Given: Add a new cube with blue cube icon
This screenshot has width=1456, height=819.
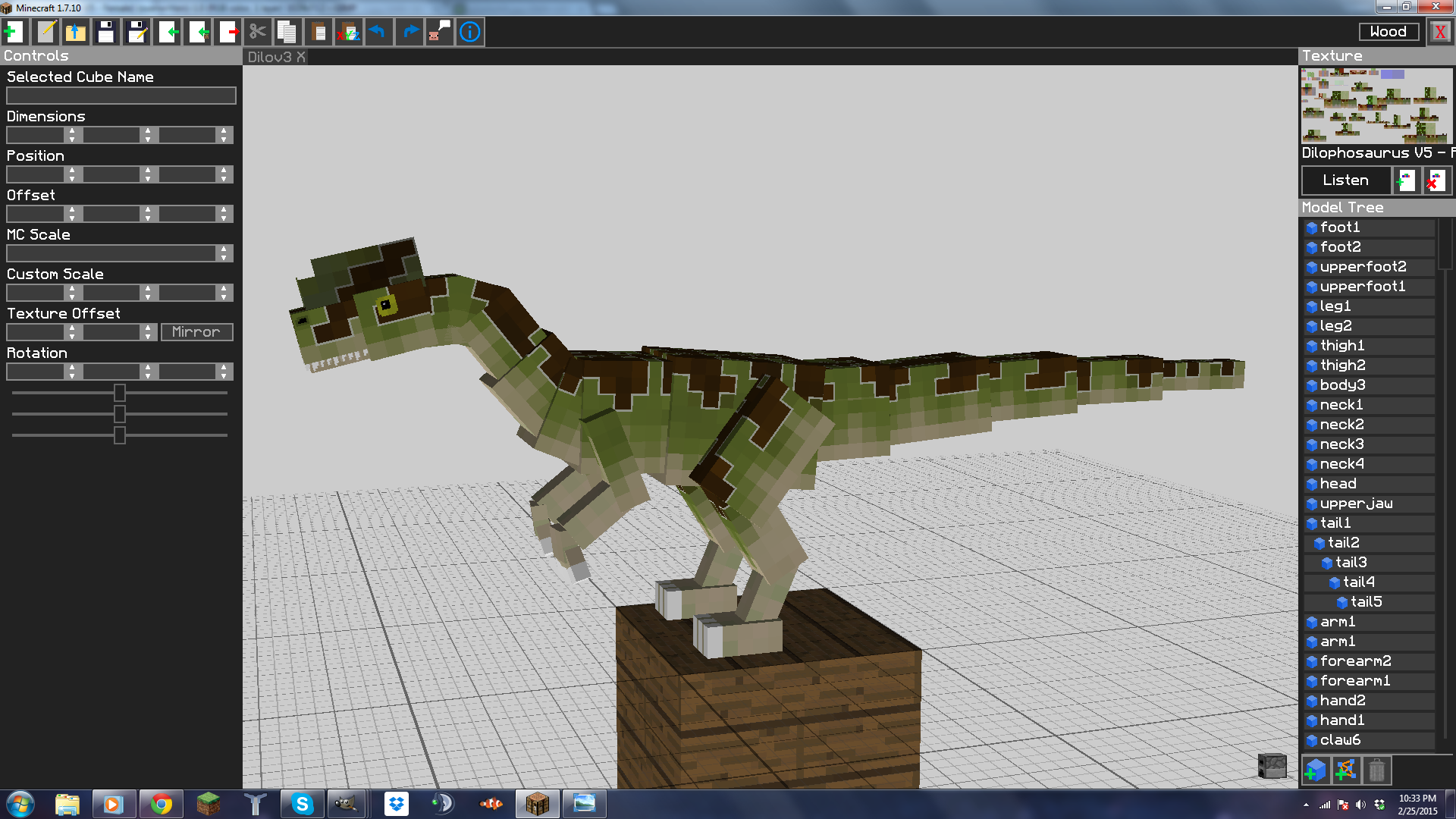Looking at the screenshot, I should pos(1315,770).
